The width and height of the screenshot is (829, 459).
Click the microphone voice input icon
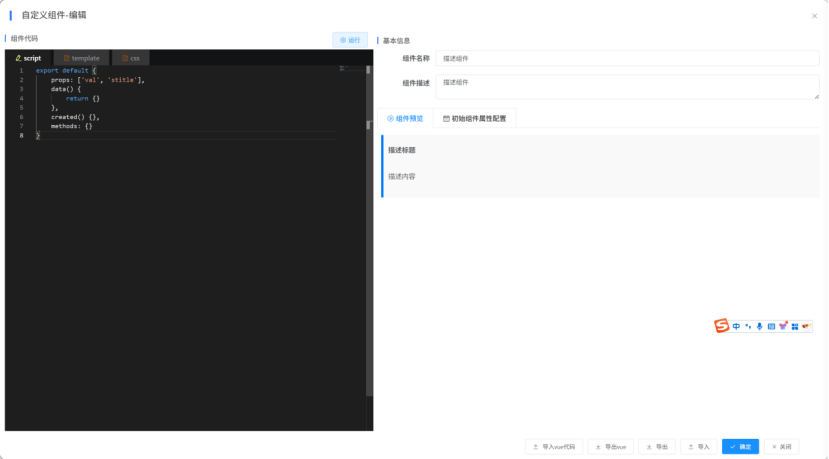pos(759,326)
